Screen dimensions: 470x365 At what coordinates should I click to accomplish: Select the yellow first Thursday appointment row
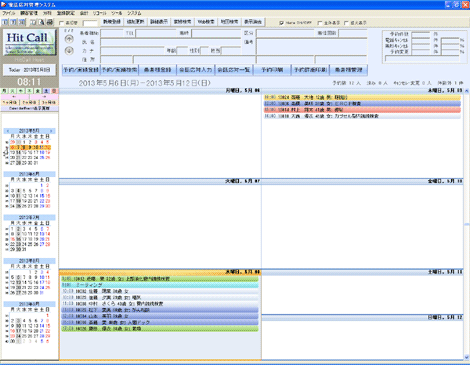362,97
